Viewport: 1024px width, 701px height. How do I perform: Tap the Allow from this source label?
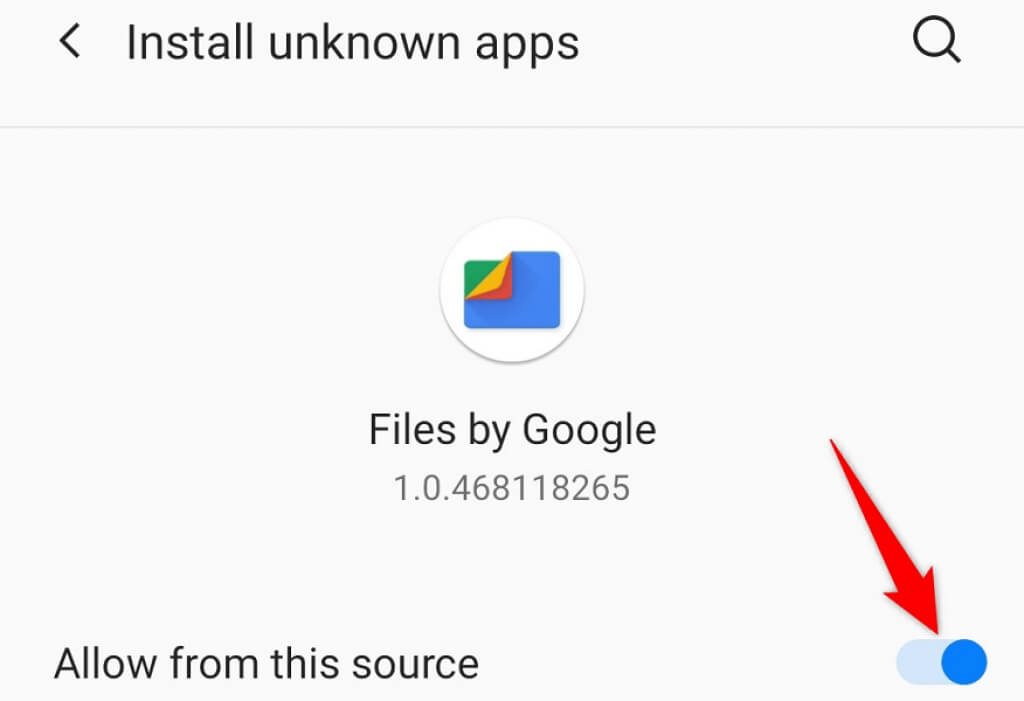(x=266, y=664)
